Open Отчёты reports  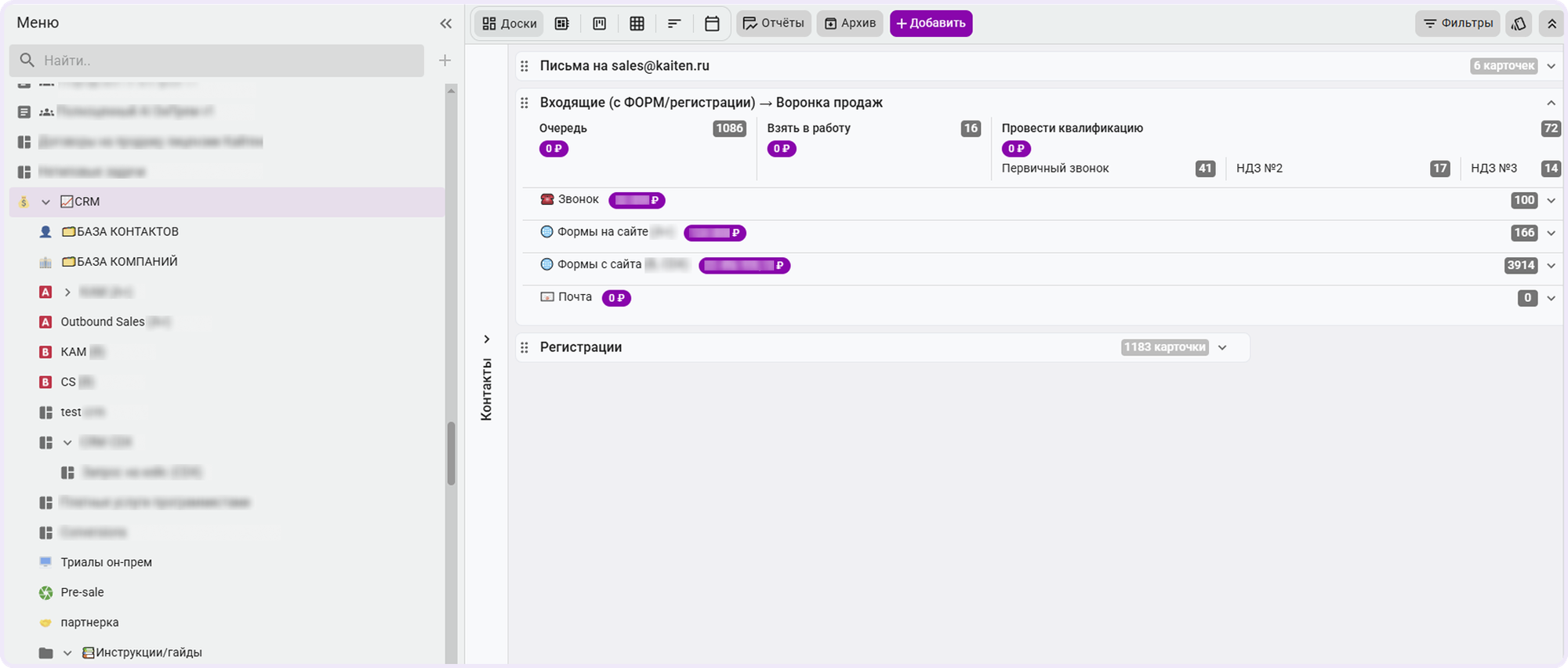[773, 24]
